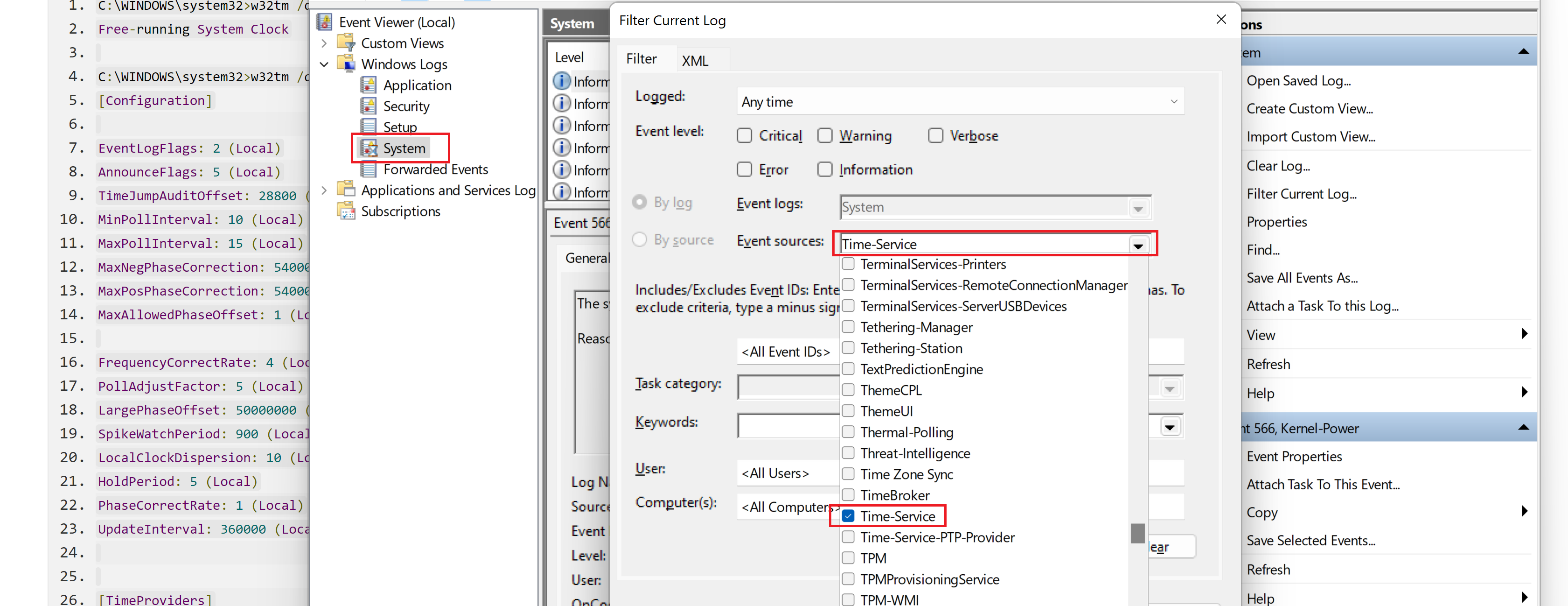Open the Logged time range dropdown
The image size is (1568, 606).
pos(1174,101)
